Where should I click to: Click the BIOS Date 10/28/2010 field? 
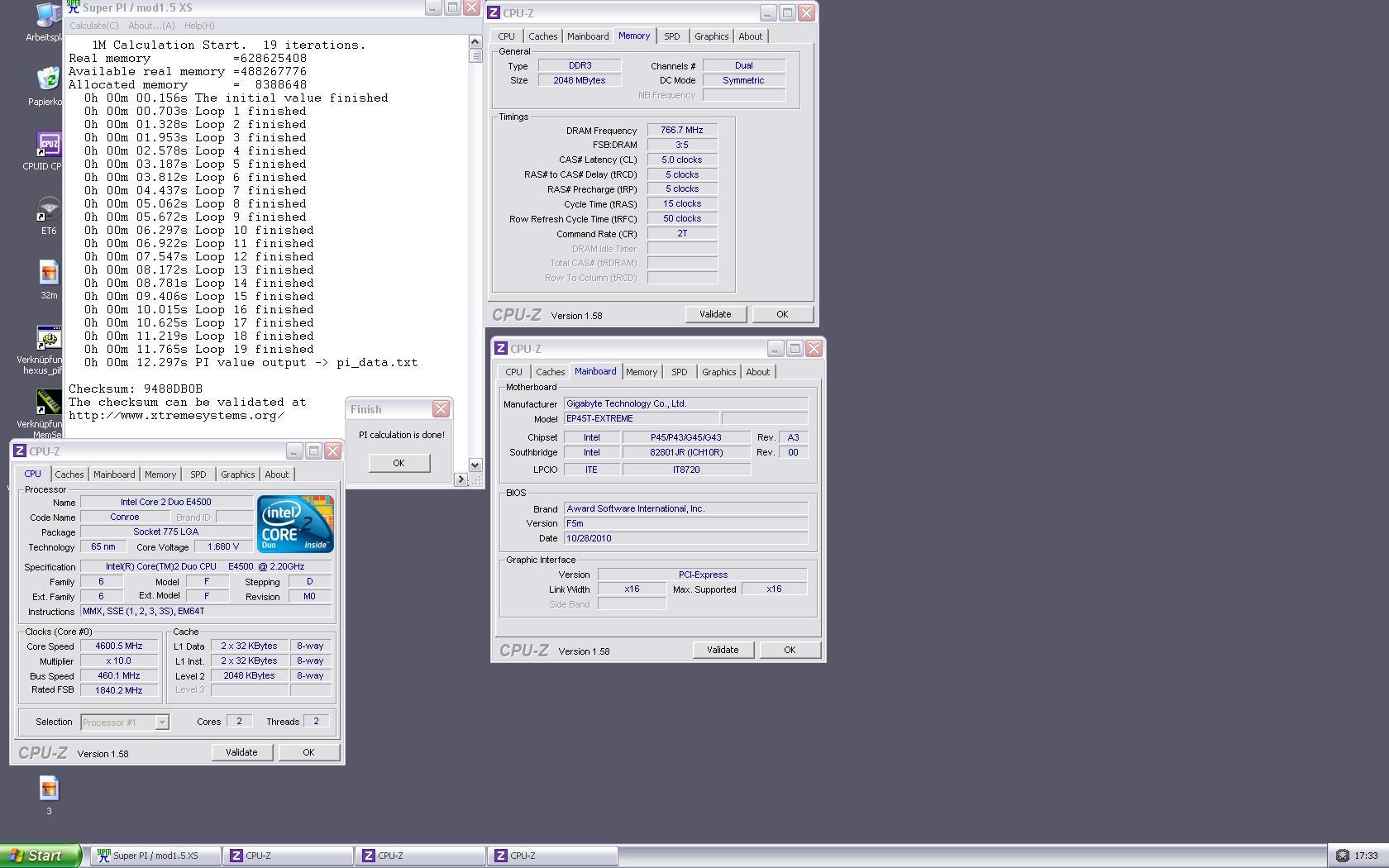(x=685, y=538)
